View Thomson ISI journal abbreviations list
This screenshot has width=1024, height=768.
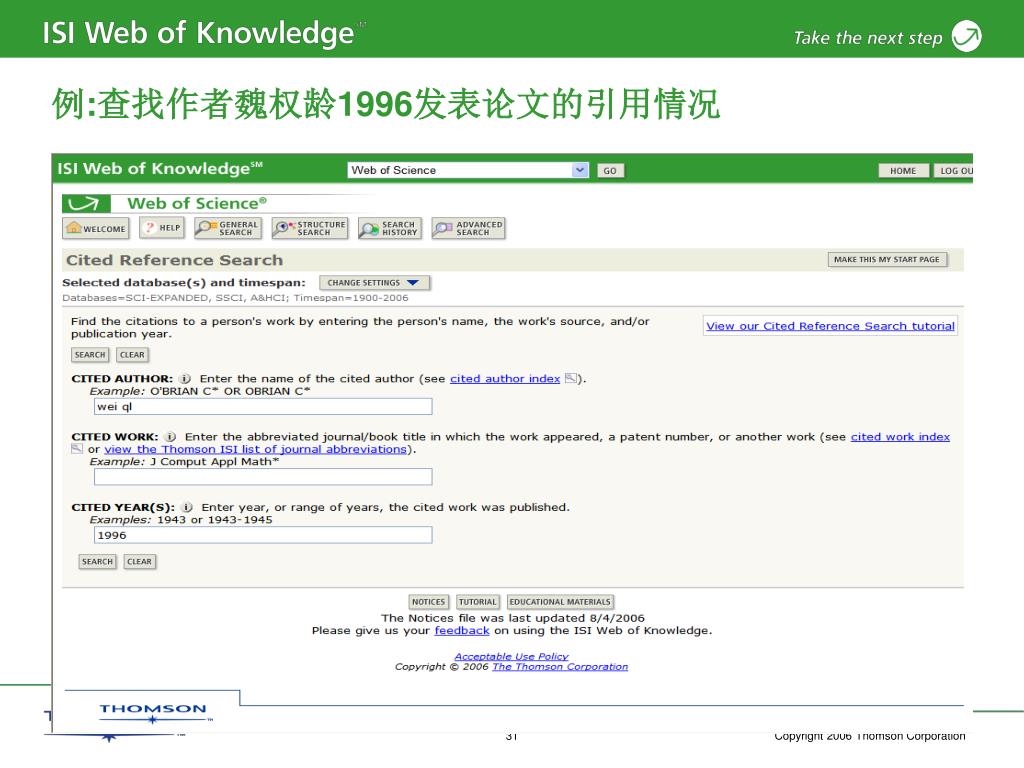tap(255, 449)
